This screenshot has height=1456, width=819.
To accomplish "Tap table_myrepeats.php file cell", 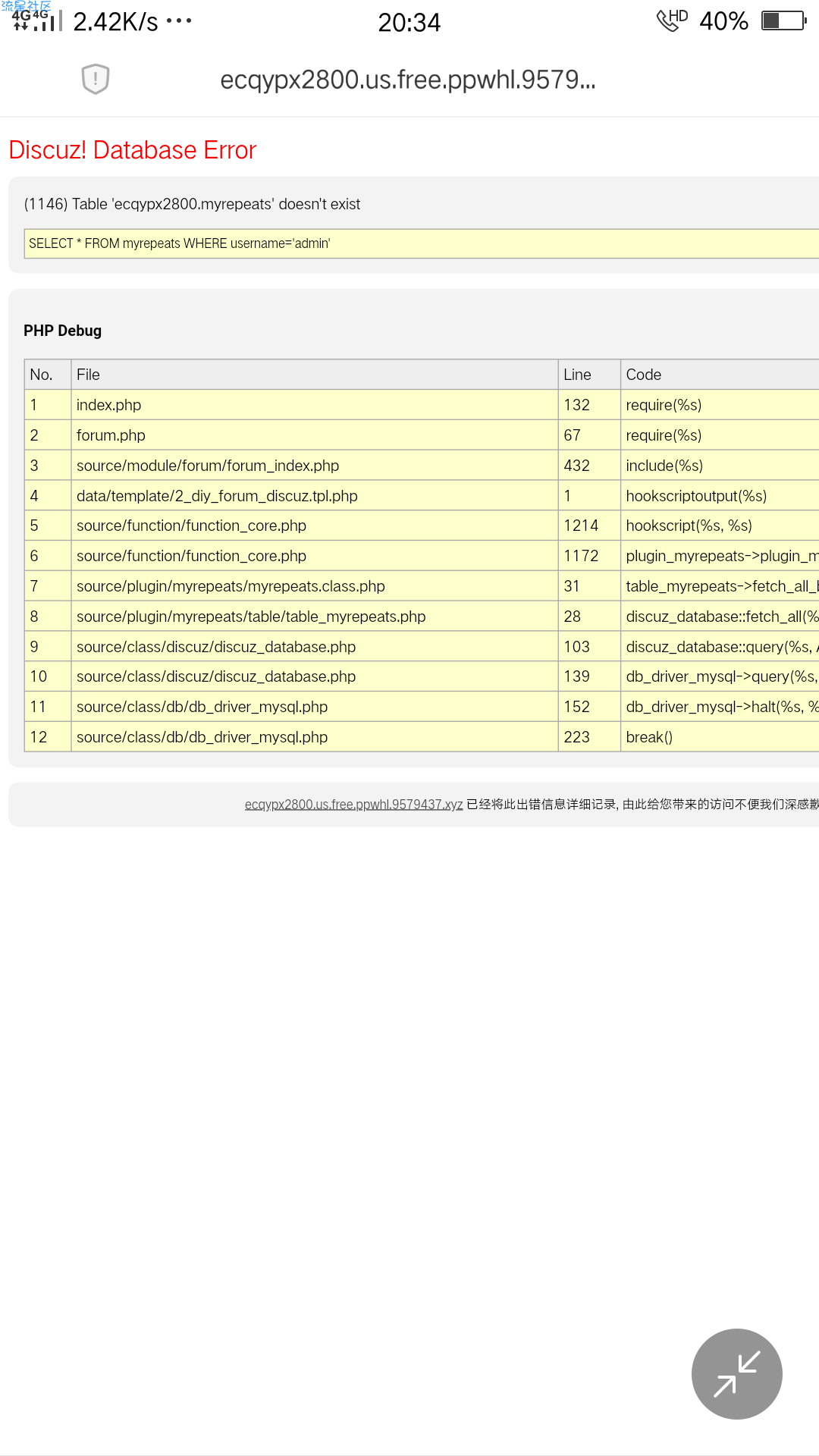I will click(315, 617).
